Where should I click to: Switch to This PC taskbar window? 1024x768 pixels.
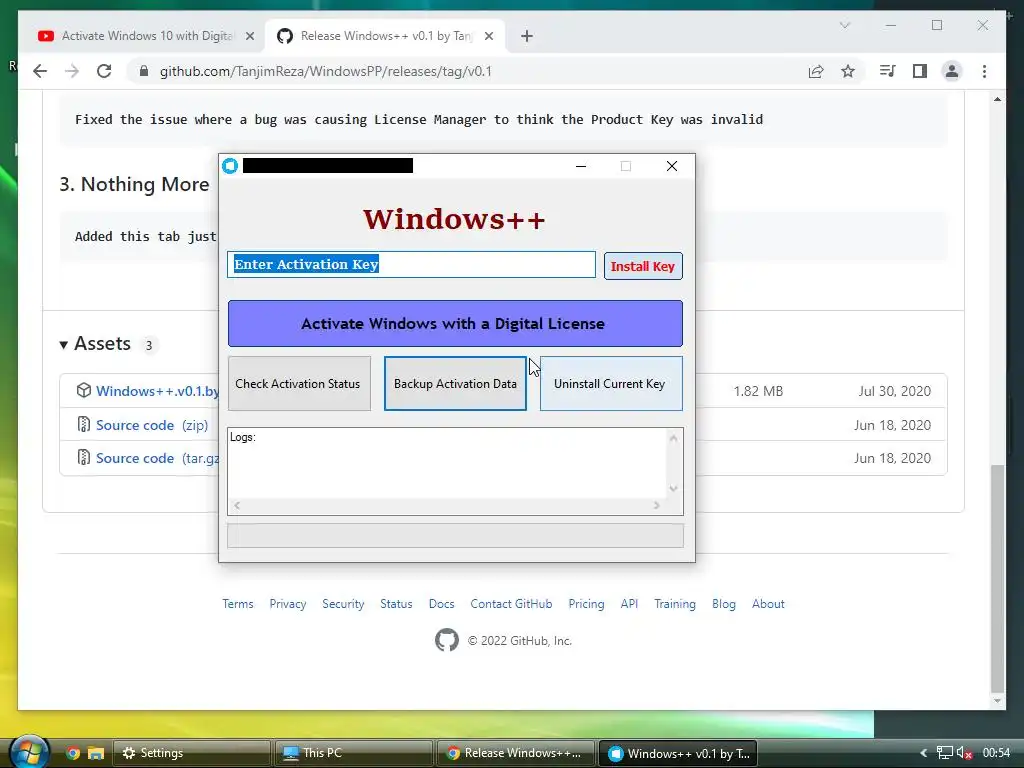[x=353, y=753]
